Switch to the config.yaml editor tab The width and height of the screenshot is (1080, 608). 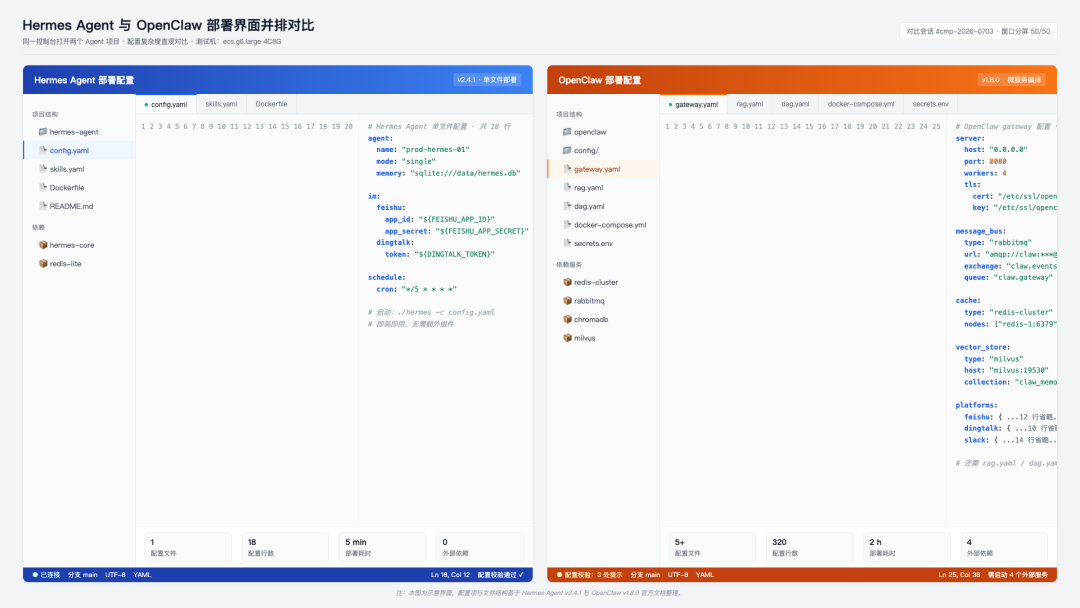[x=166, y=104]
